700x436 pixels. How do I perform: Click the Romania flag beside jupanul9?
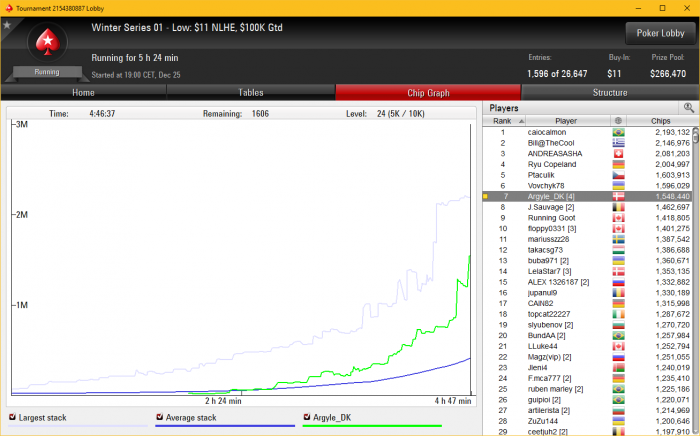(618, 293)
